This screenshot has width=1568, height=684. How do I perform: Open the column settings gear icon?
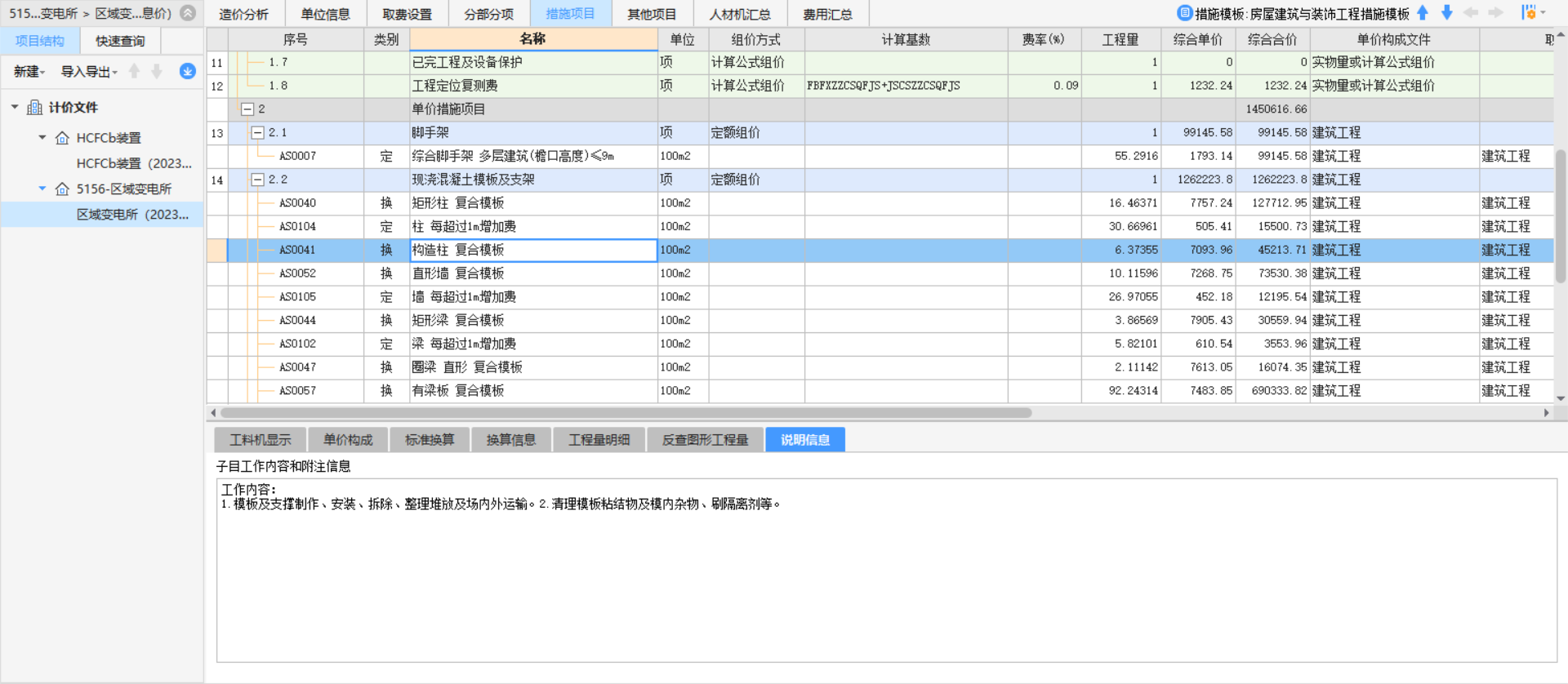coord(1529,13)
